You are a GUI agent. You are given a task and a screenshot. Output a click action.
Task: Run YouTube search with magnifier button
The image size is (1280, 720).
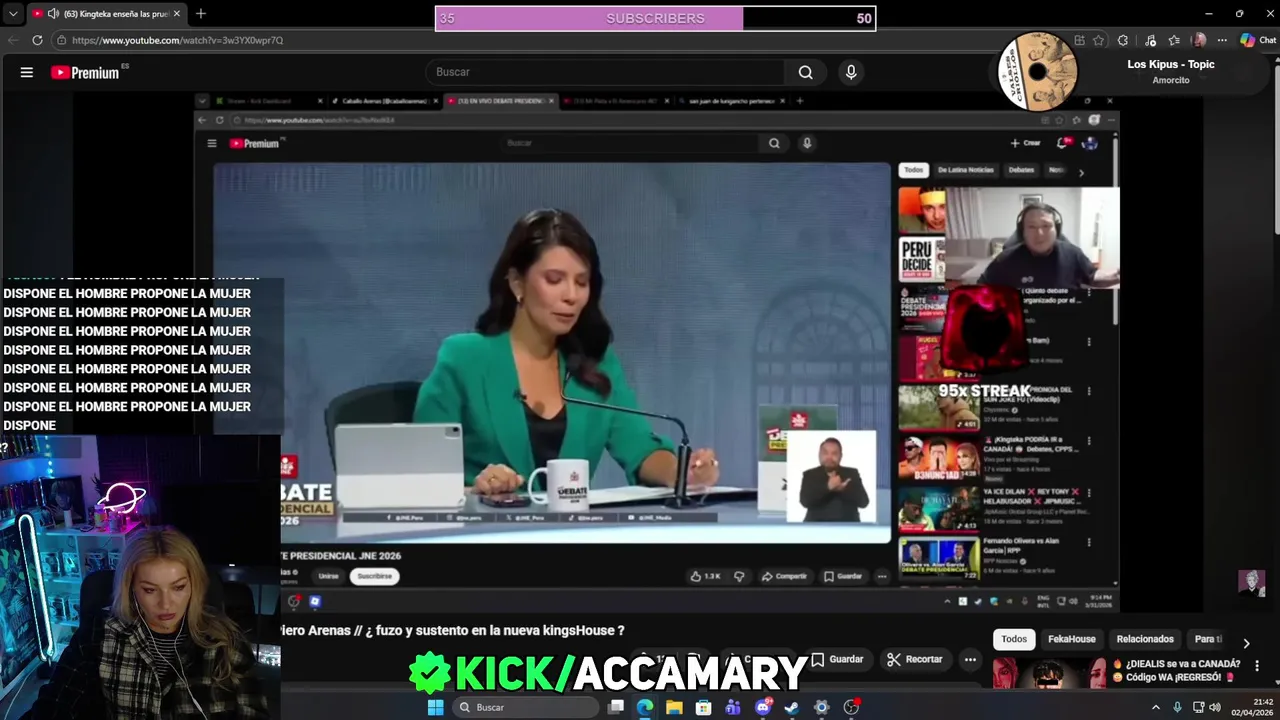pyautogui.click(x=805, y=72)
